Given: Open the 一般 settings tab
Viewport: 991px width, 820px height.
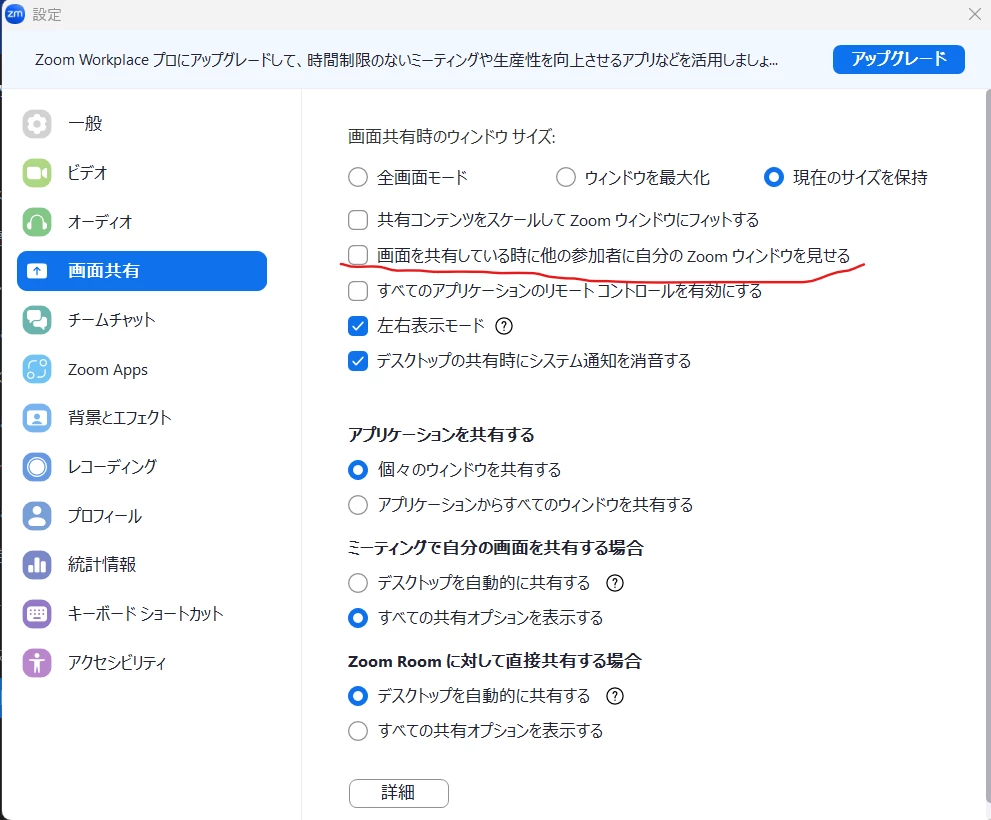Looking at the screenshot, I should [x=142, y=124].
